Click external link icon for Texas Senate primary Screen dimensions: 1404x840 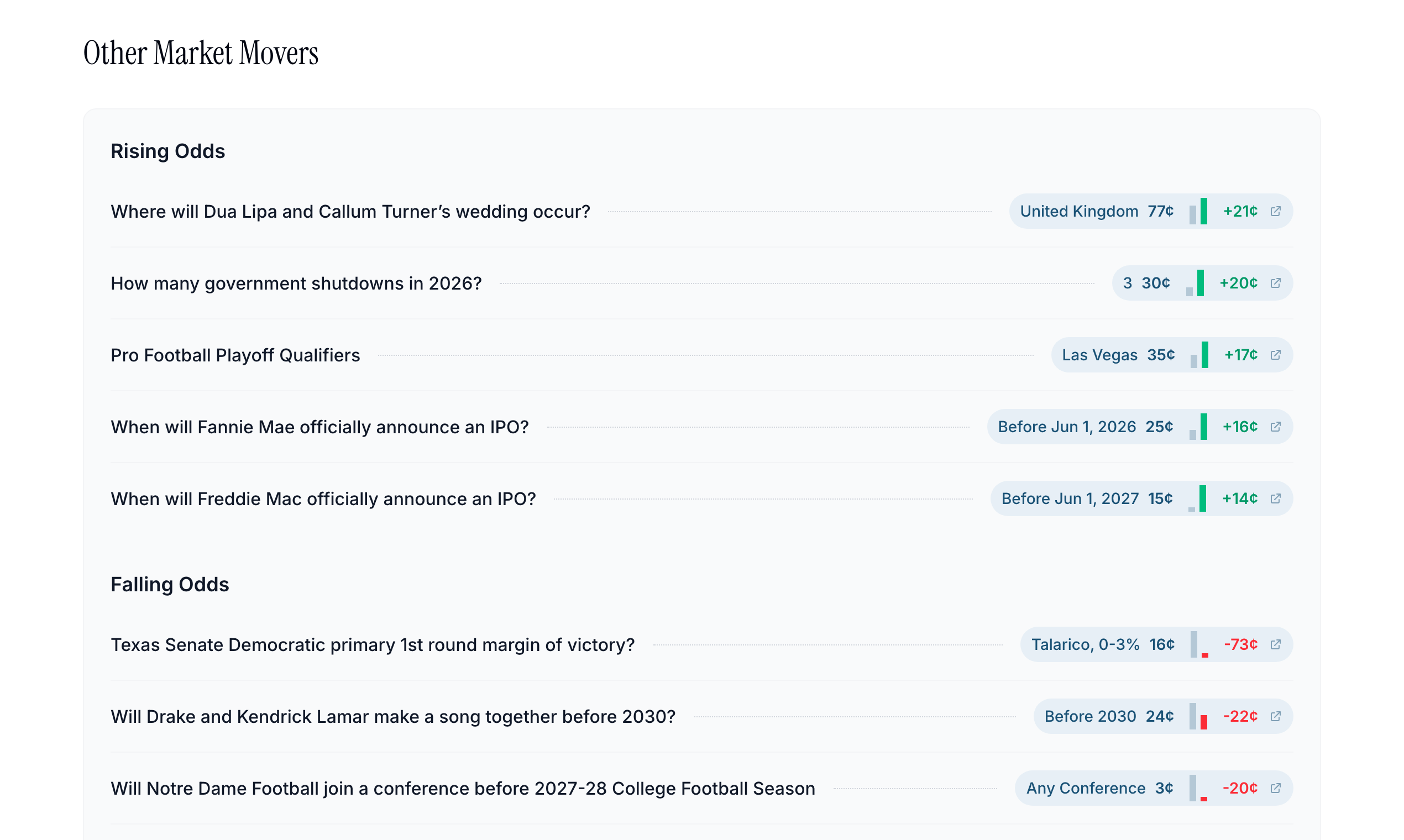[x=1275, y=645]
